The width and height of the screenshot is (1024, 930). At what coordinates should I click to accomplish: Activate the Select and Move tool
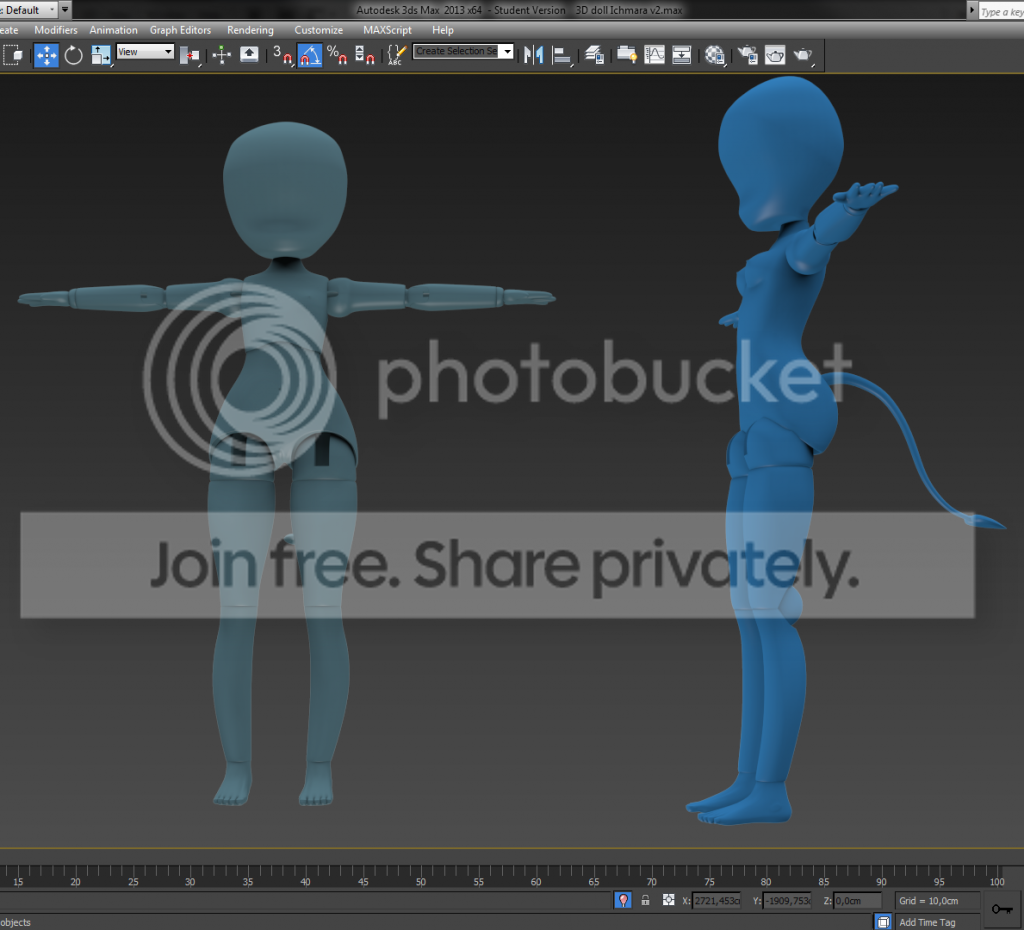pos(46,55)
